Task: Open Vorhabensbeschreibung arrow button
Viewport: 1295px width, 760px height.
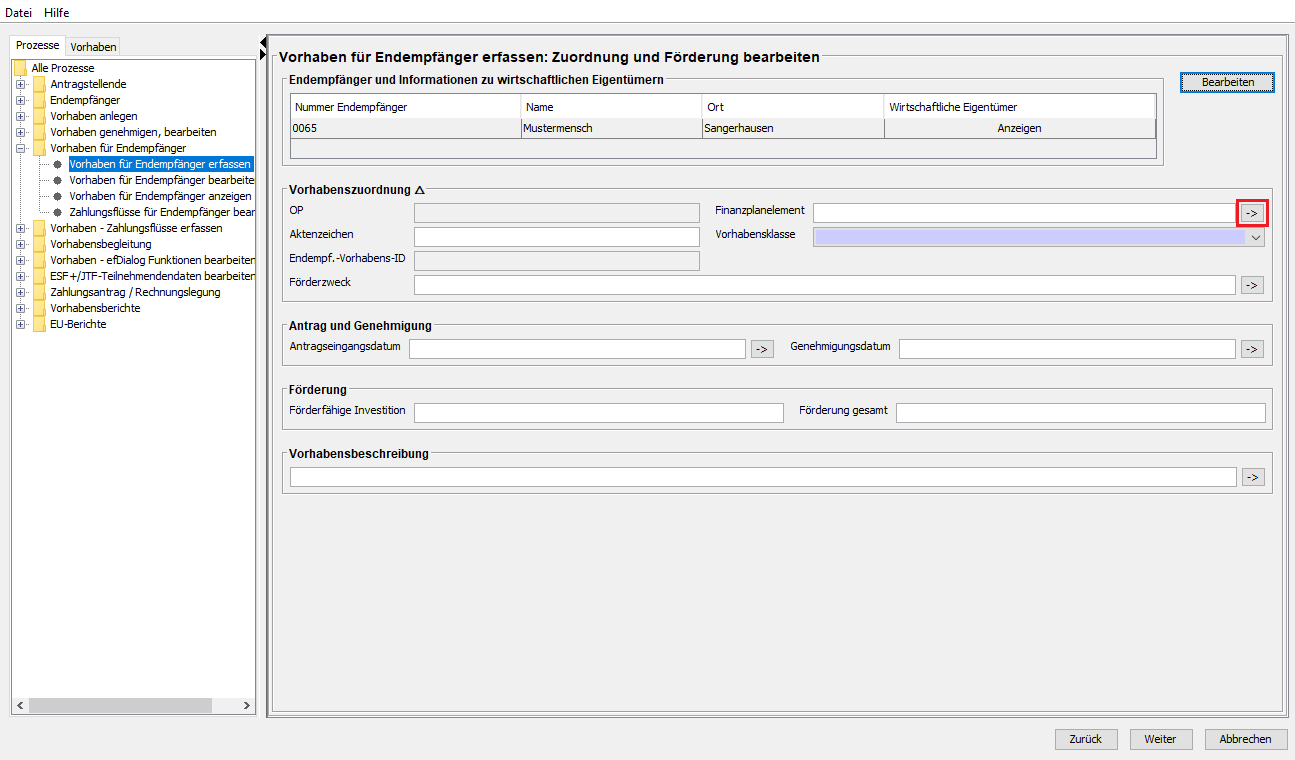Action: pos(1252,477)
